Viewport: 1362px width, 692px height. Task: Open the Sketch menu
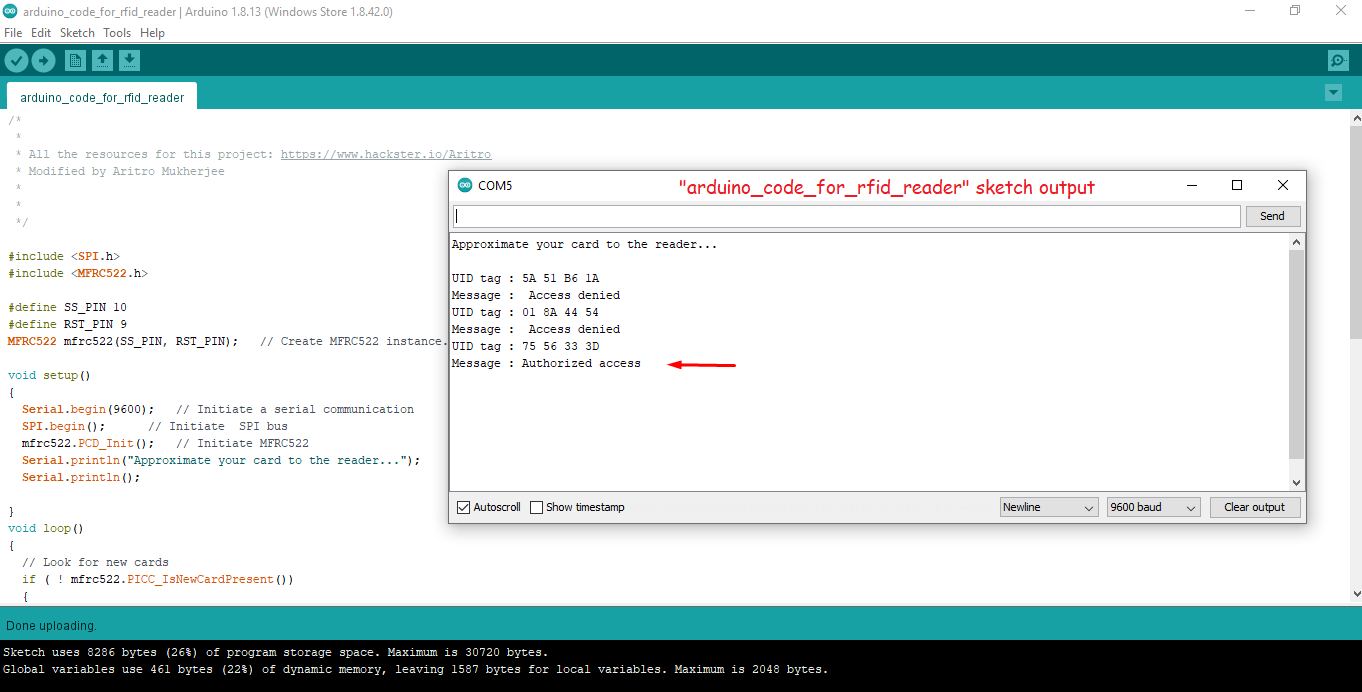(x=77, y=33)
